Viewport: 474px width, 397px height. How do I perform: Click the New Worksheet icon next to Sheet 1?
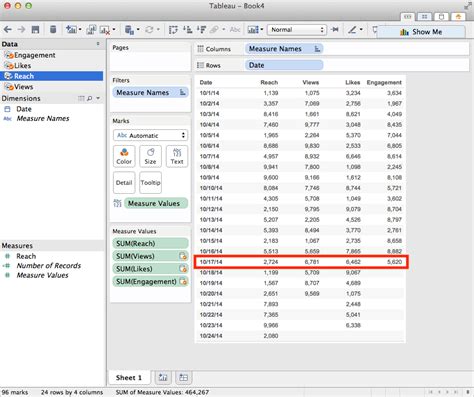click(x=163, y=377)
